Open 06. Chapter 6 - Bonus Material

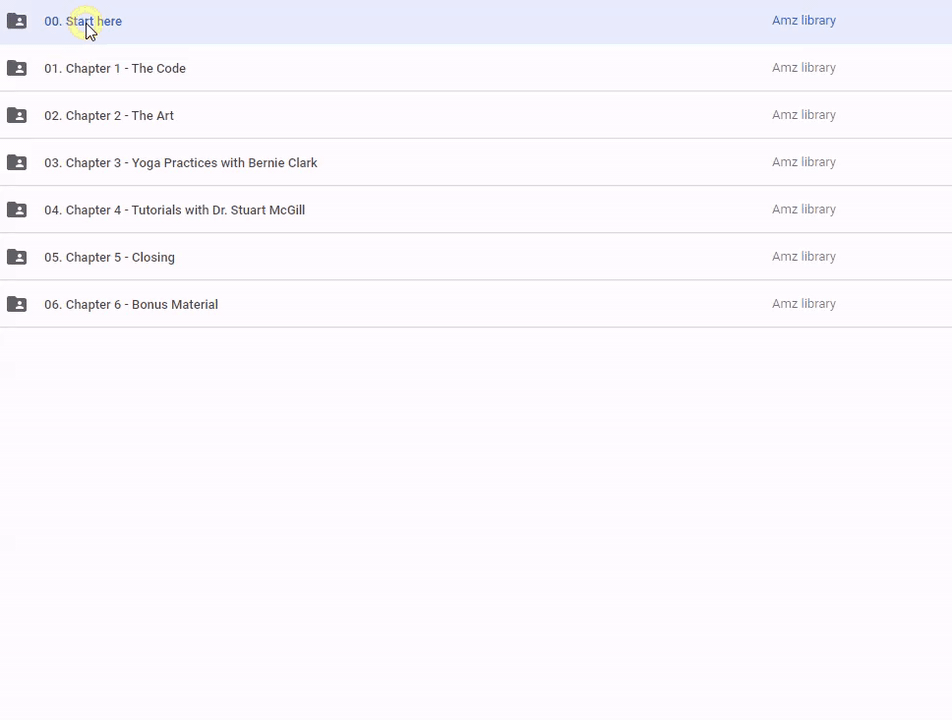pos(131,304)
